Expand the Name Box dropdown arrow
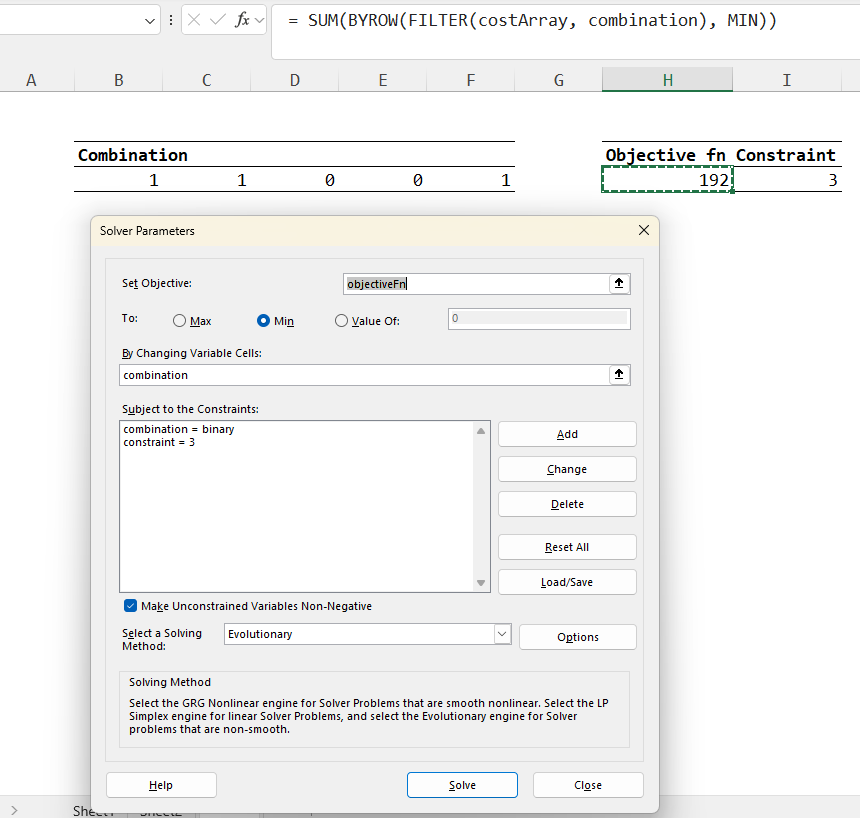The image size is (860, 818). tap(150, 21)
